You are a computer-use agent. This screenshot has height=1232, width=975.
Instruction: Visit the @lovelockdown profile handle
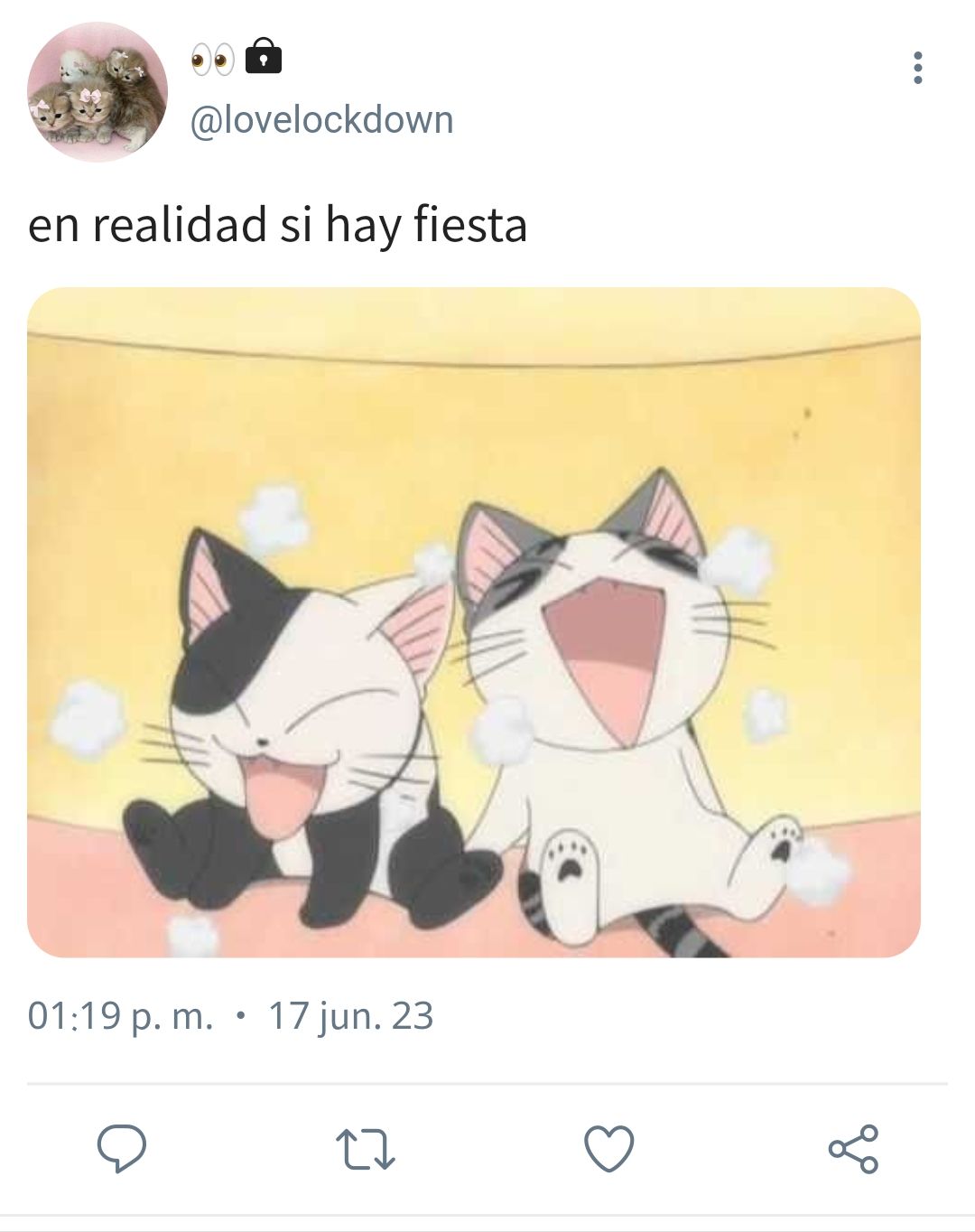point(321,119)
